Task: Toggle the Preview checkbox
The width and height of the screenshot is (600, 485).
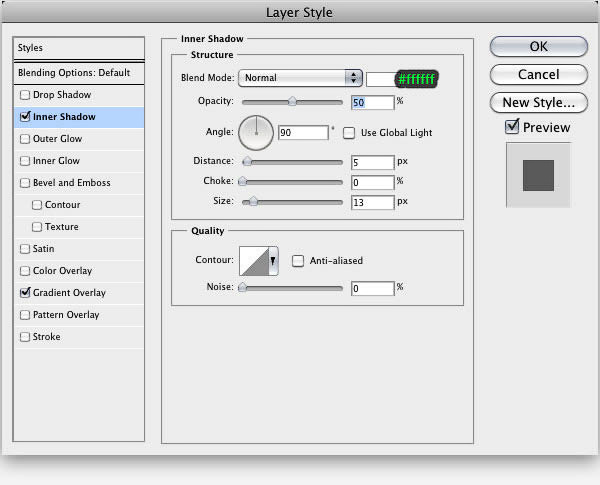Action: pyautogui.click(x=512, y=127)
